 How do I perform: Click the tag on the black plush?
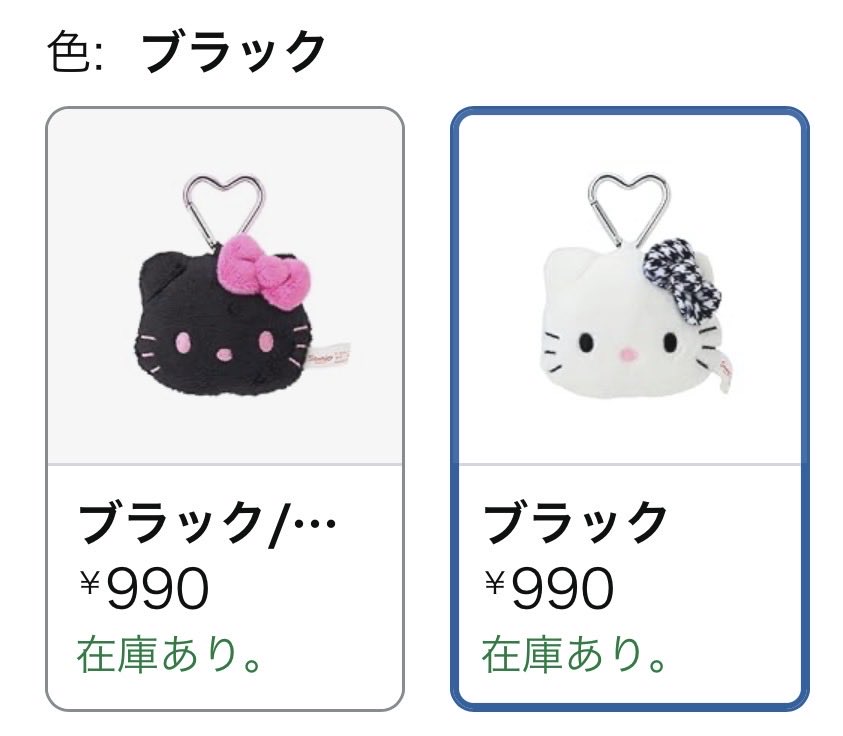(329, 355)
